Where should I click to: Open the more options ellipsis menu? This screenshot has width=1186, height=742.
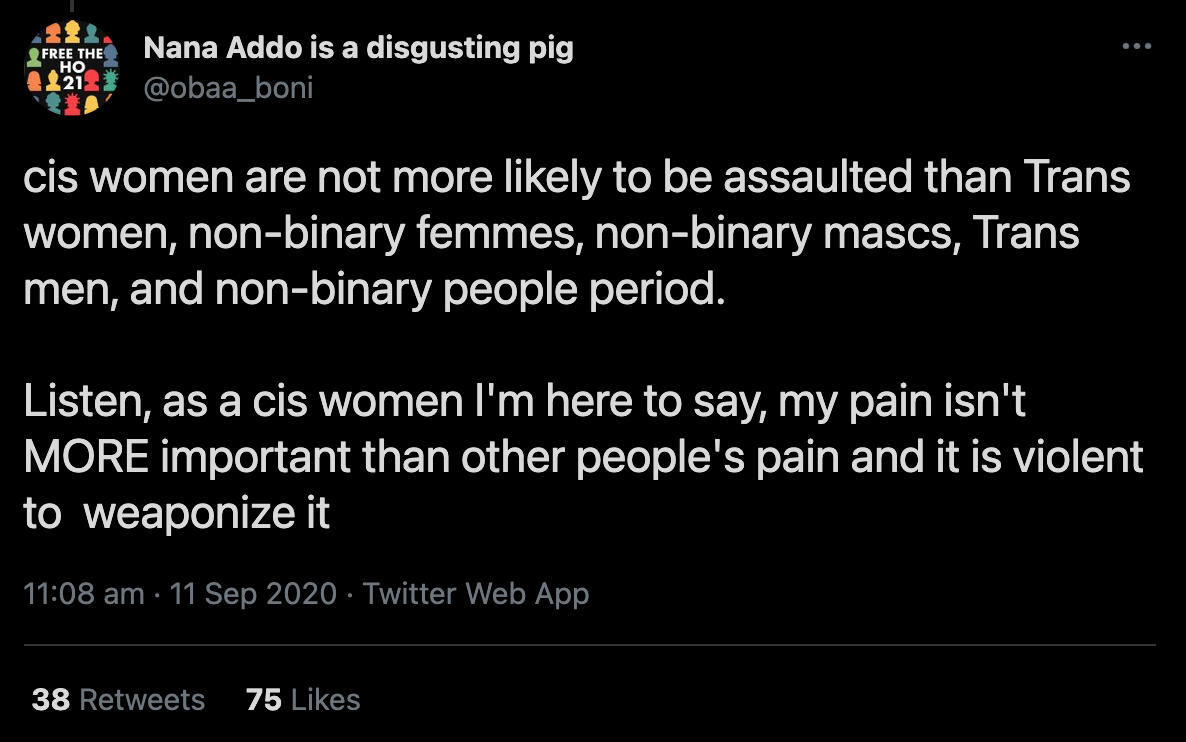tap(1137, 46)
